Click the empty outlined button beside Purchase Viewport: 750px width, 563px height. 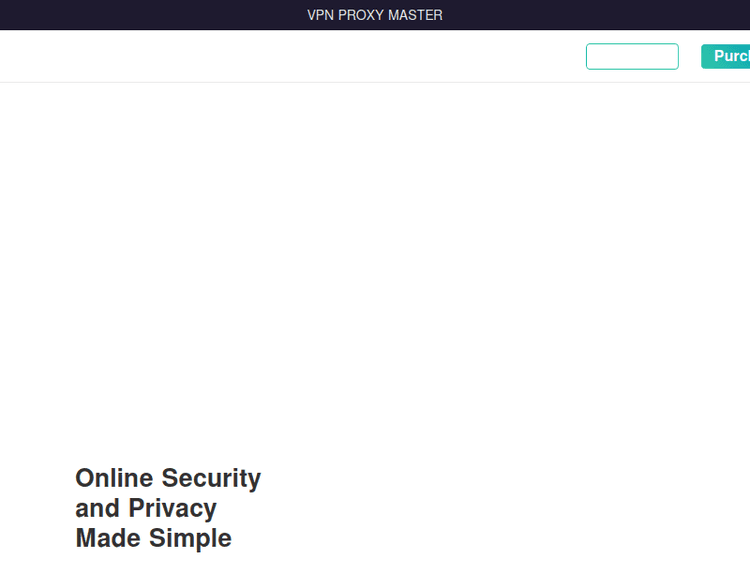tap(632, 57)
